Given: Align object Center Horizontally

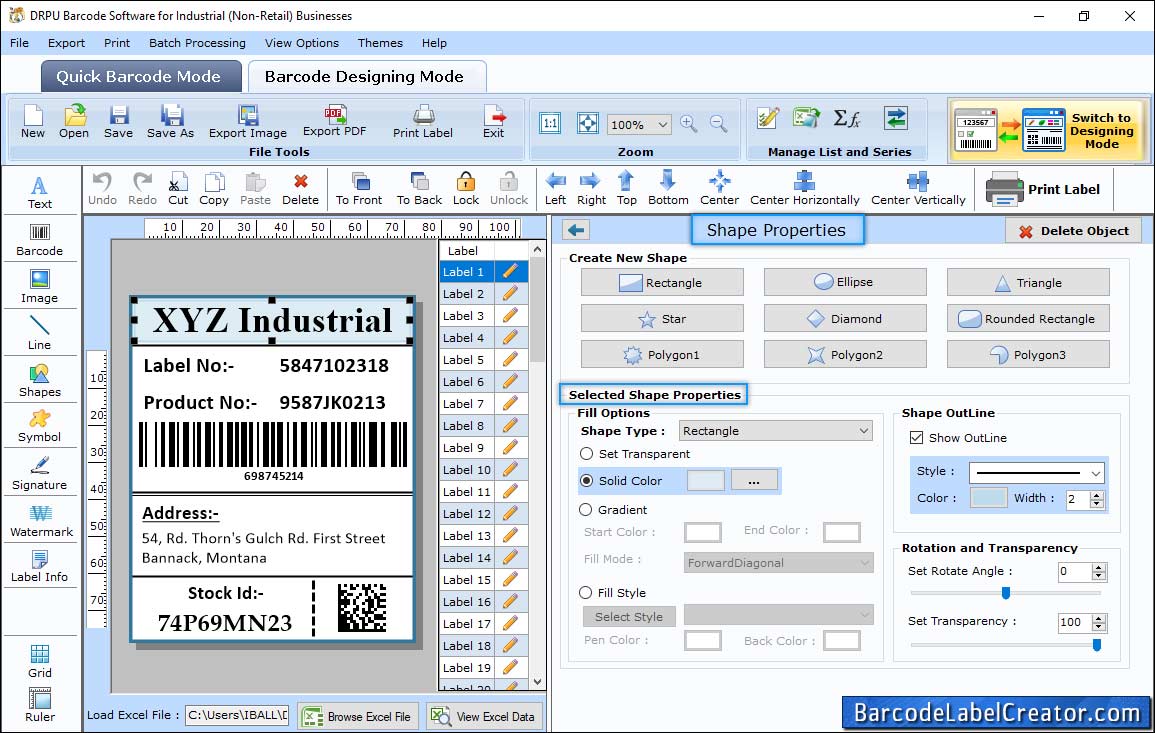Looking at the screenshot, I should 804,189.
